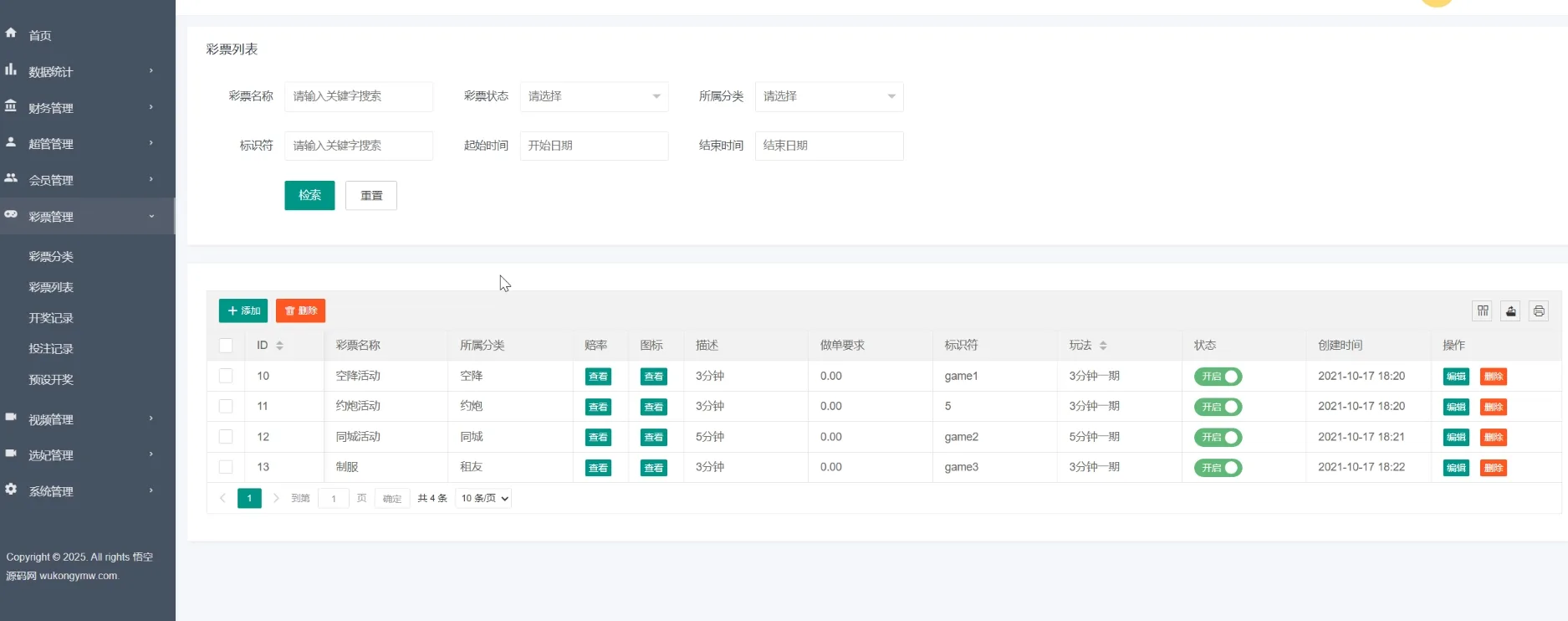
Task: Toggle the 开启 status switch for 空降活动
Action: pos(1218,377)
